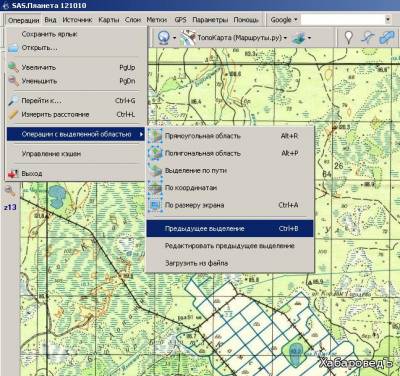Click the path drawing icon in toolbar

coord(367,37)
